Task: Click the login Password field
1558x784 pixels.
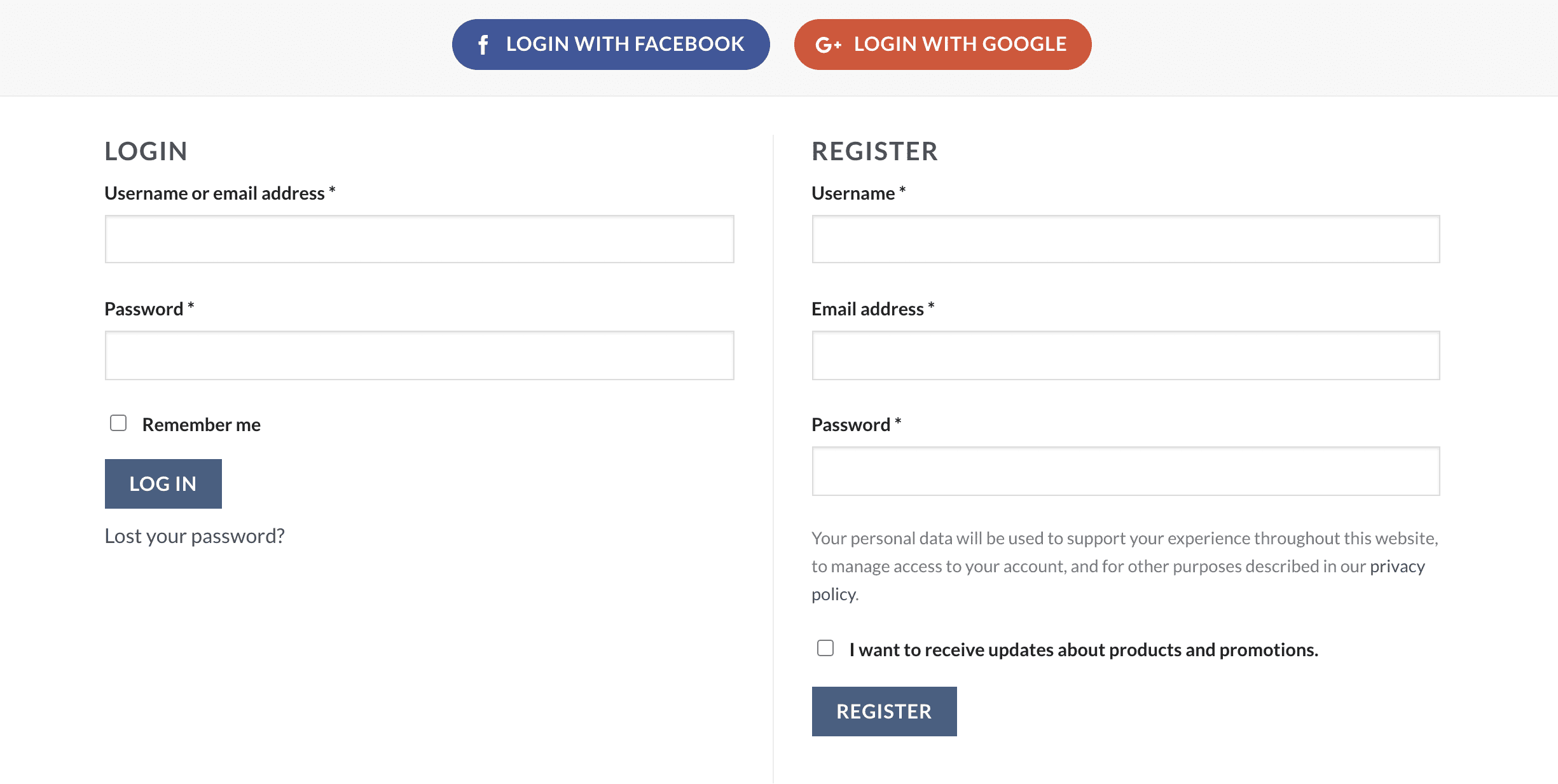Action: (x=419, y=355)
